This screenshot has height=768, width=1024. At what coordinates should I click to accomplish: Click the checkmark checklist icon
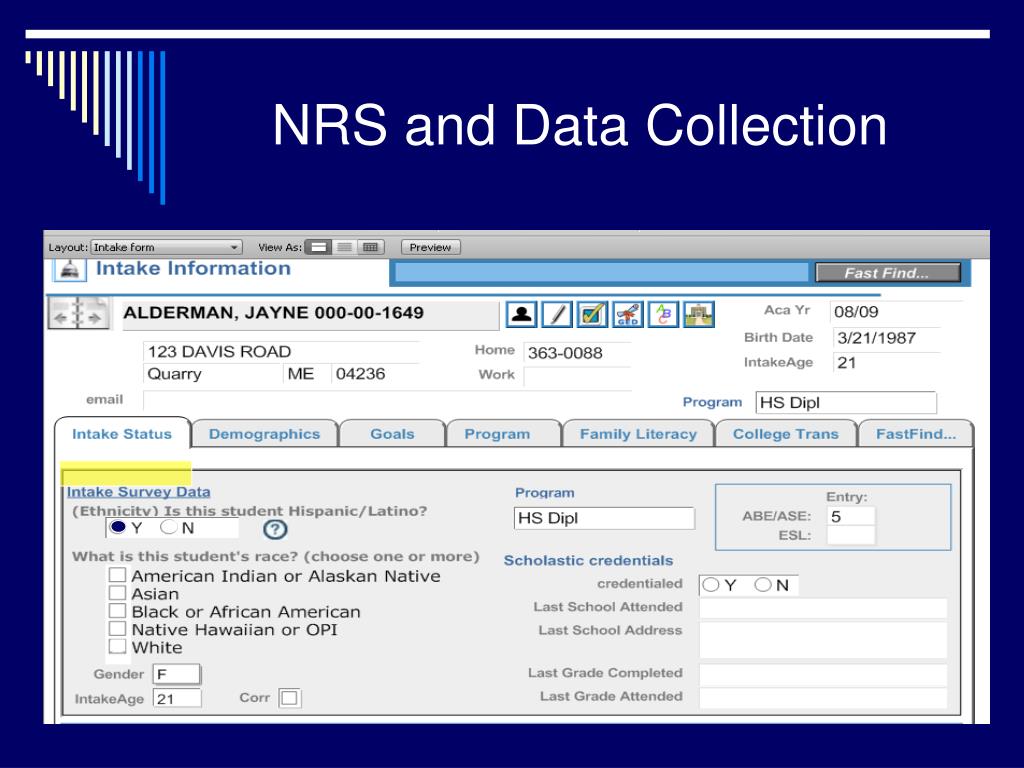[x=592, y=314]
